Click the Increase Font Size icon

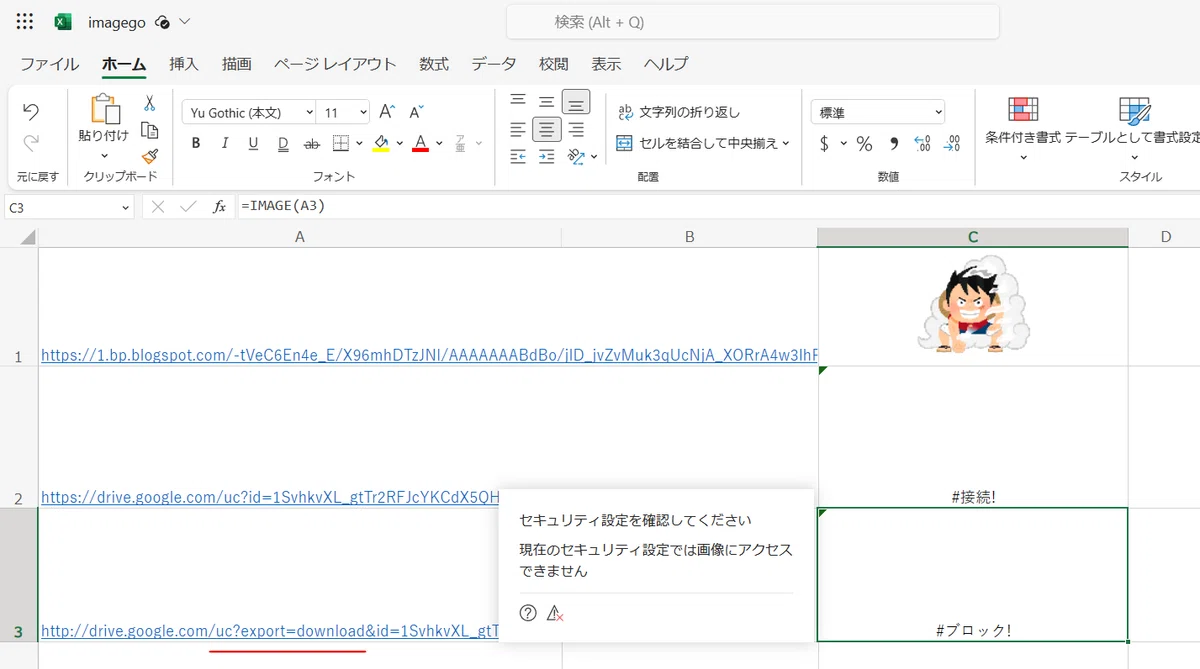click(x=387, y=112)
